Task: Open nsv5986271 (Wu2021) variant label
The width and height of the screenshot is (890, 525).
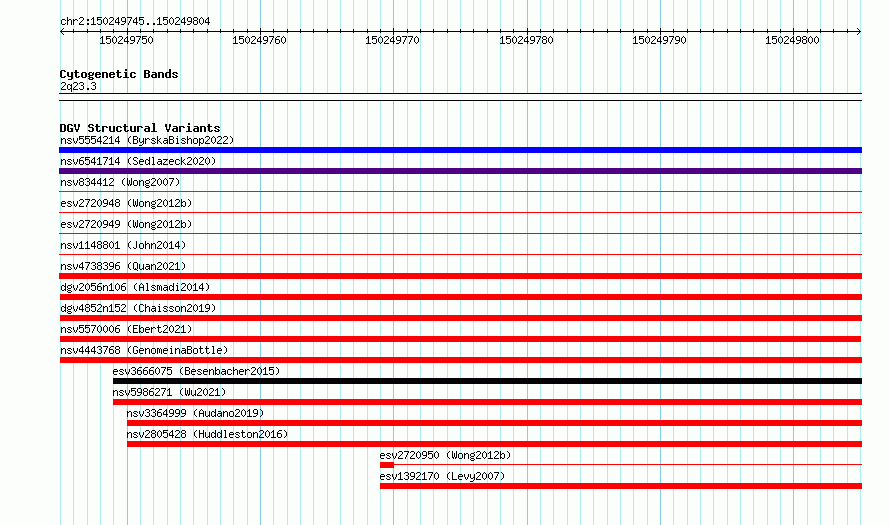Action: click(169, 392)
